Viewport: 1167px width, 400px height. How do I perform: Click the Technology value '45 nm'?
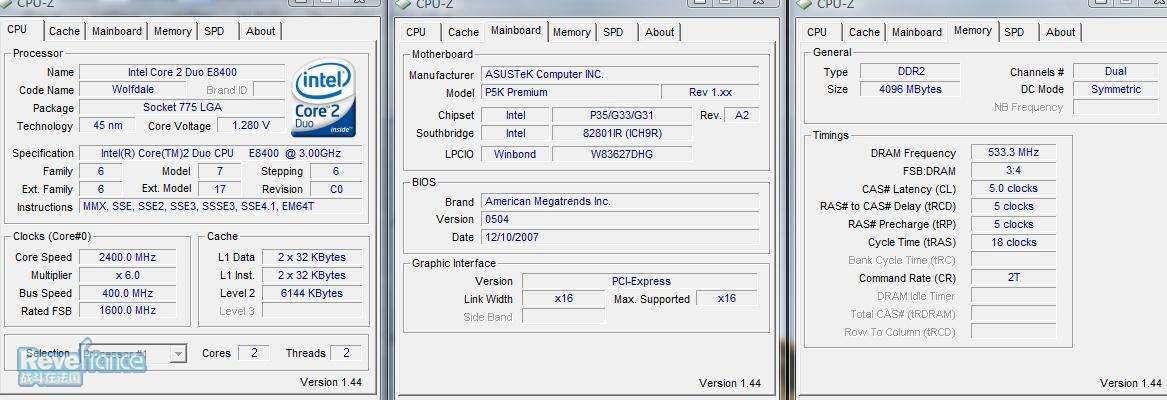click(x=108, y=125)
